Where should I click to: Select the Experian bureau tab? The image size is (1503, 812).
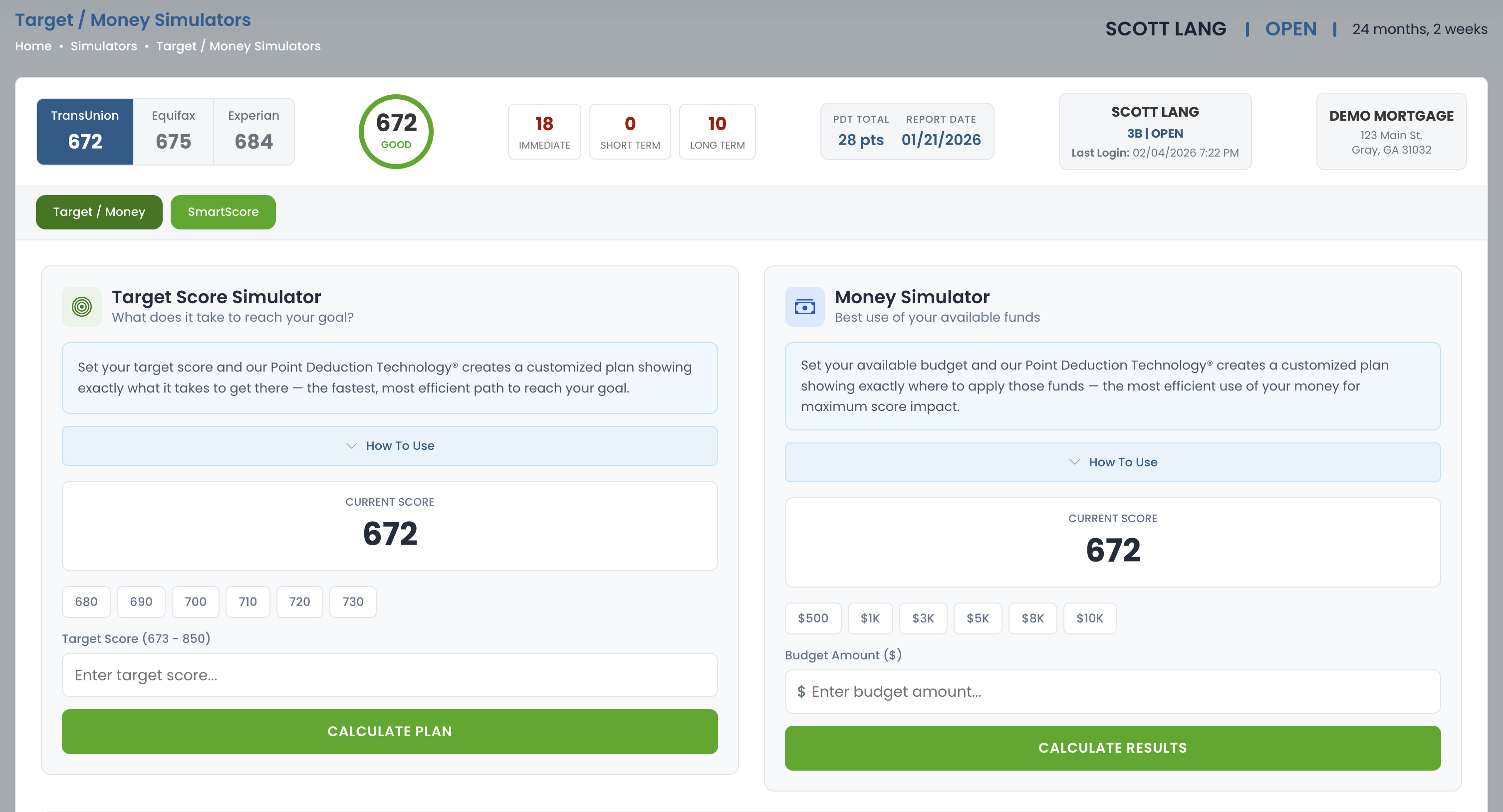click(253, 131)
